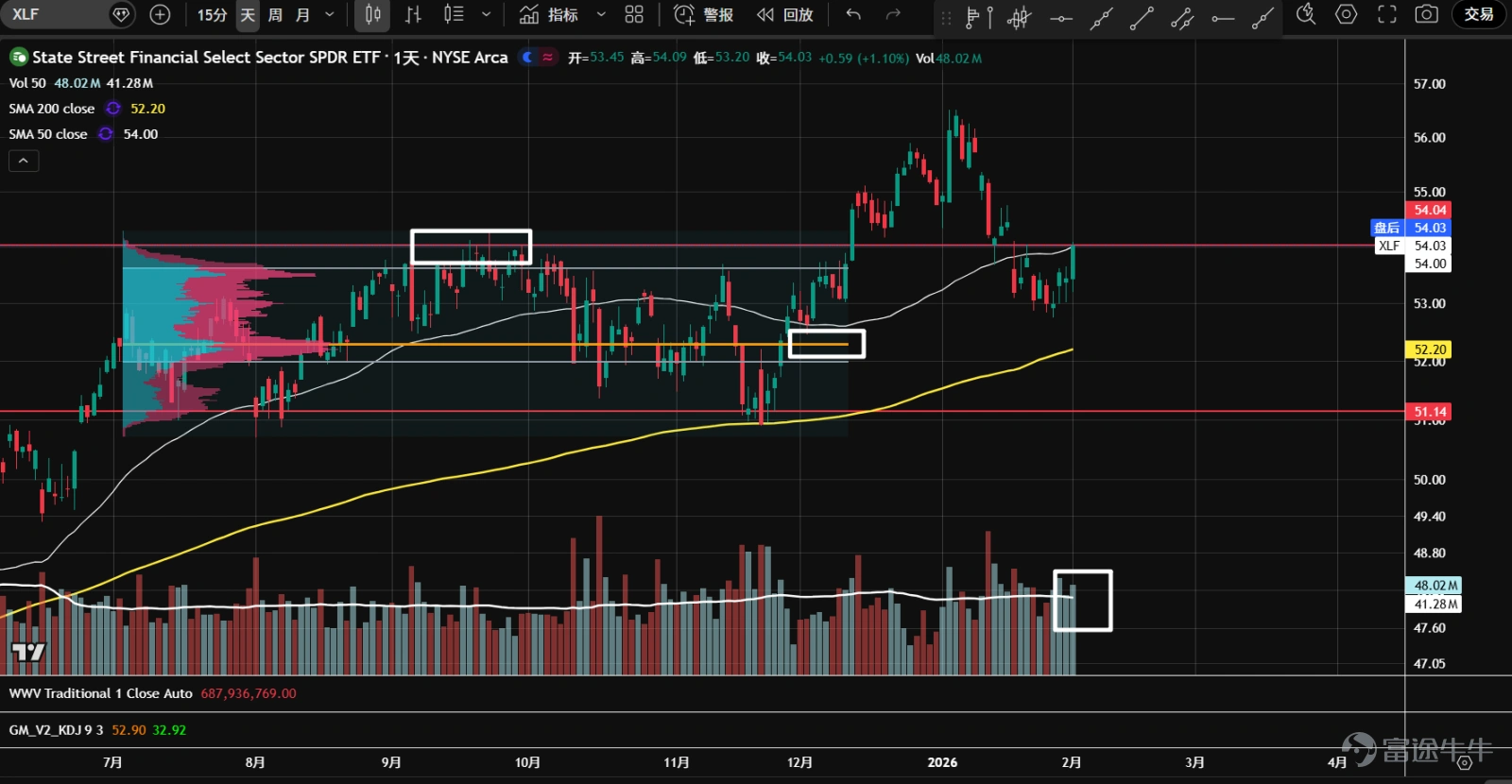The width and height of the screenshot is (1512, 784).
Task: Click the 交易 trade button
Action: click(x=1479, y=14)
